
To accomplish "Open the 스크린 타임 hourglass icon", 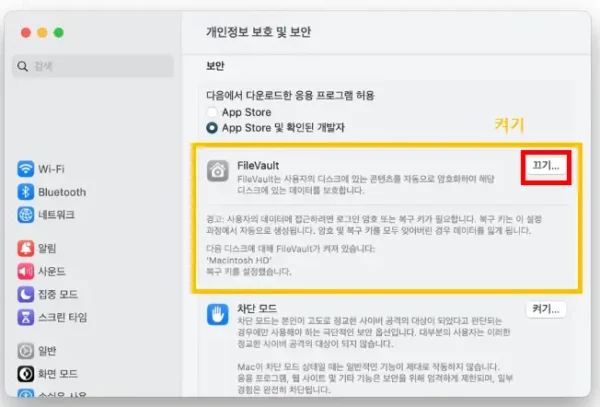I will [26, 317].
